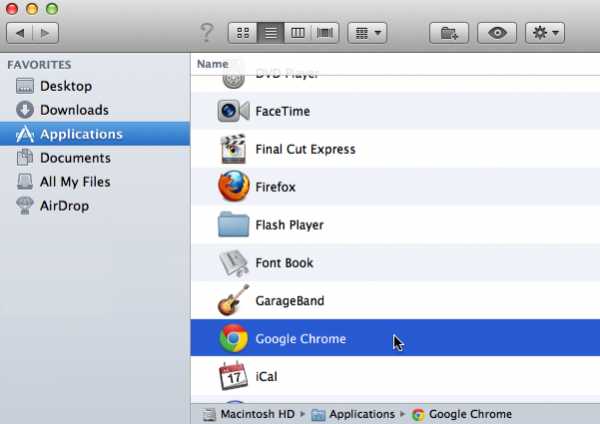This screenshot has height=424, width=600.
Task: Create a new folder
Action: point(449,33)
